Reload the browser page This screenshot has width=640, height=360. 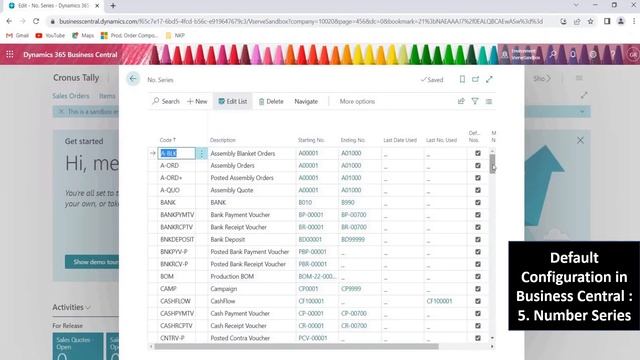[36, 21]
